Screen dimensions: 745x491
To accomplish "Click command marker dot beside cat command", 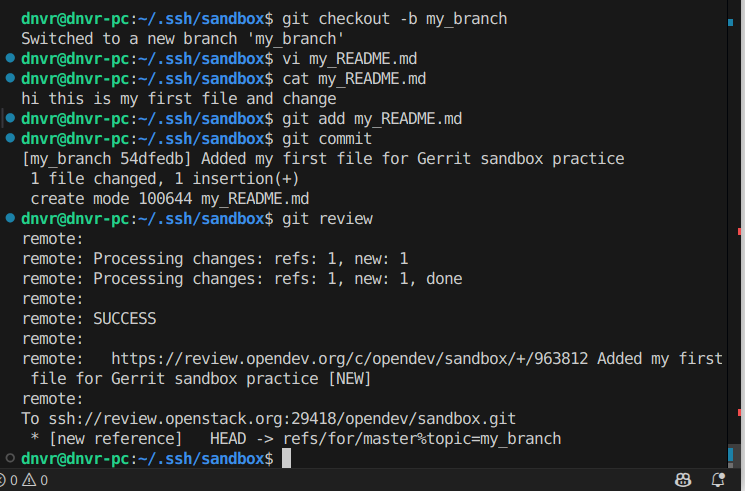I will point(10,79).
